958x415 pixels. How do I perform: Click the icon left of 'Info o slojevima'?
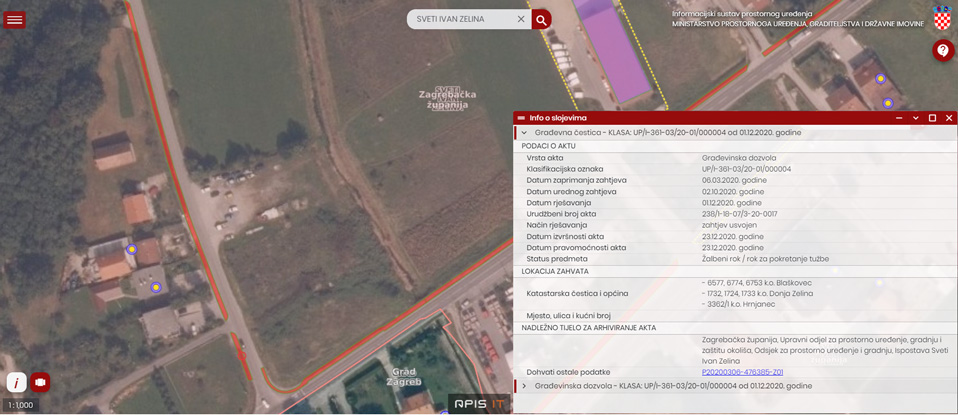(521, 118)
